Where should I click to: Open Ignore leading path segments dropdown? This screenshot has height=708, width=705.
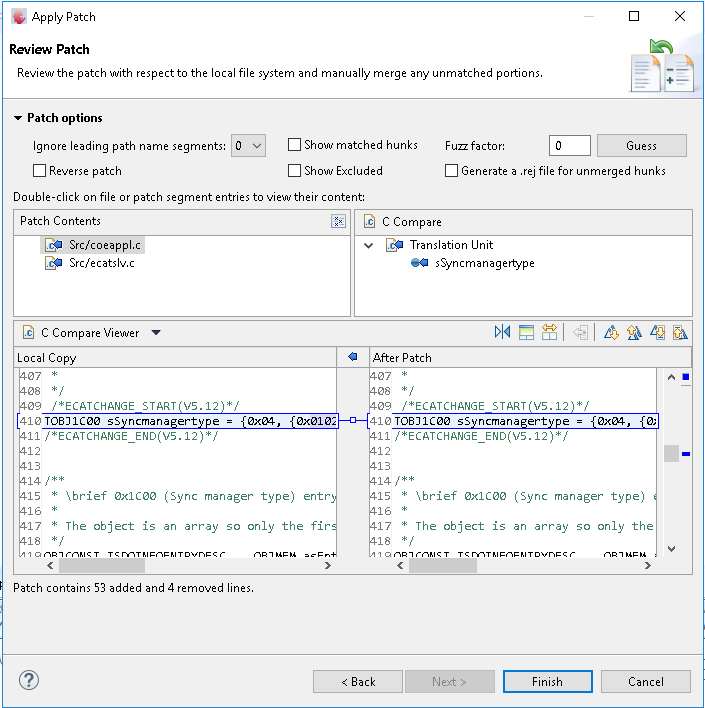[248, 146]
